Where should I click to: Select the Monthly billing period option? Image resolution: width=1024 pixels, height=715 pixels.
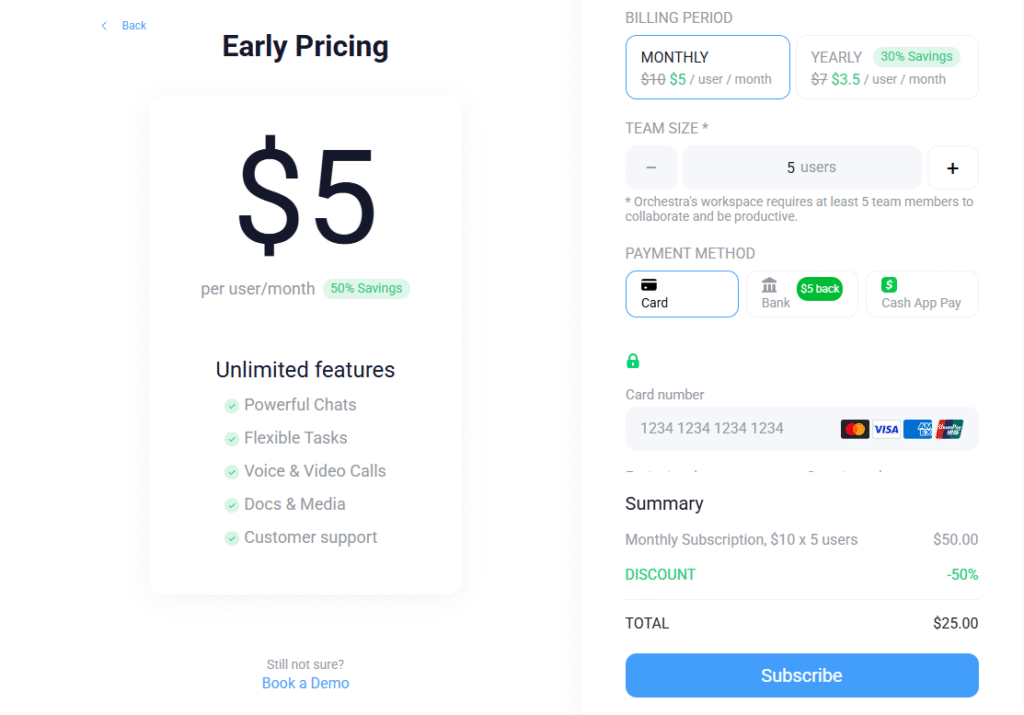(x=707, y=68)
